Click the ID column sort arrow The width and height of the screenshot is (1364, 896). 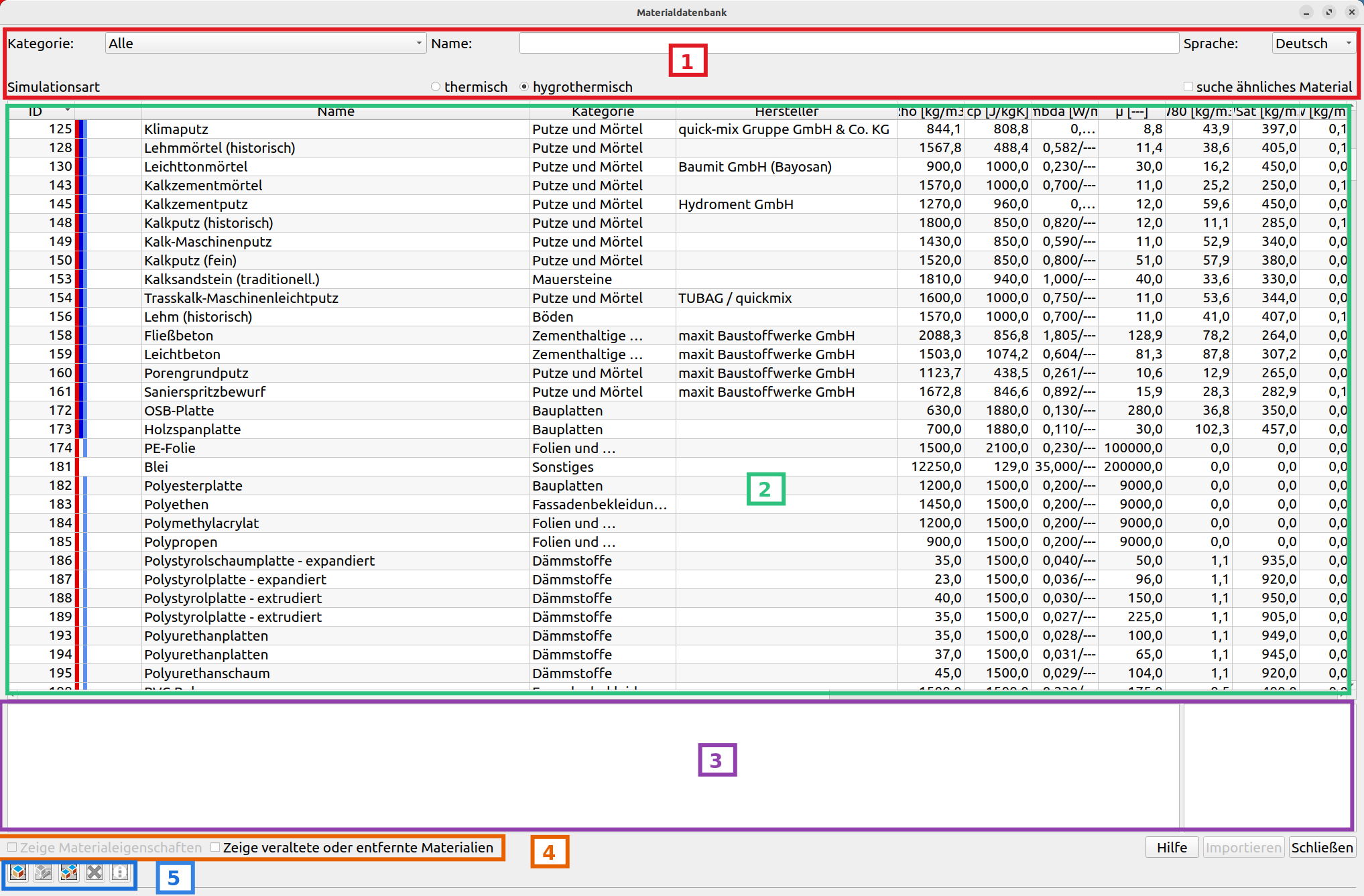pos(67,109)
